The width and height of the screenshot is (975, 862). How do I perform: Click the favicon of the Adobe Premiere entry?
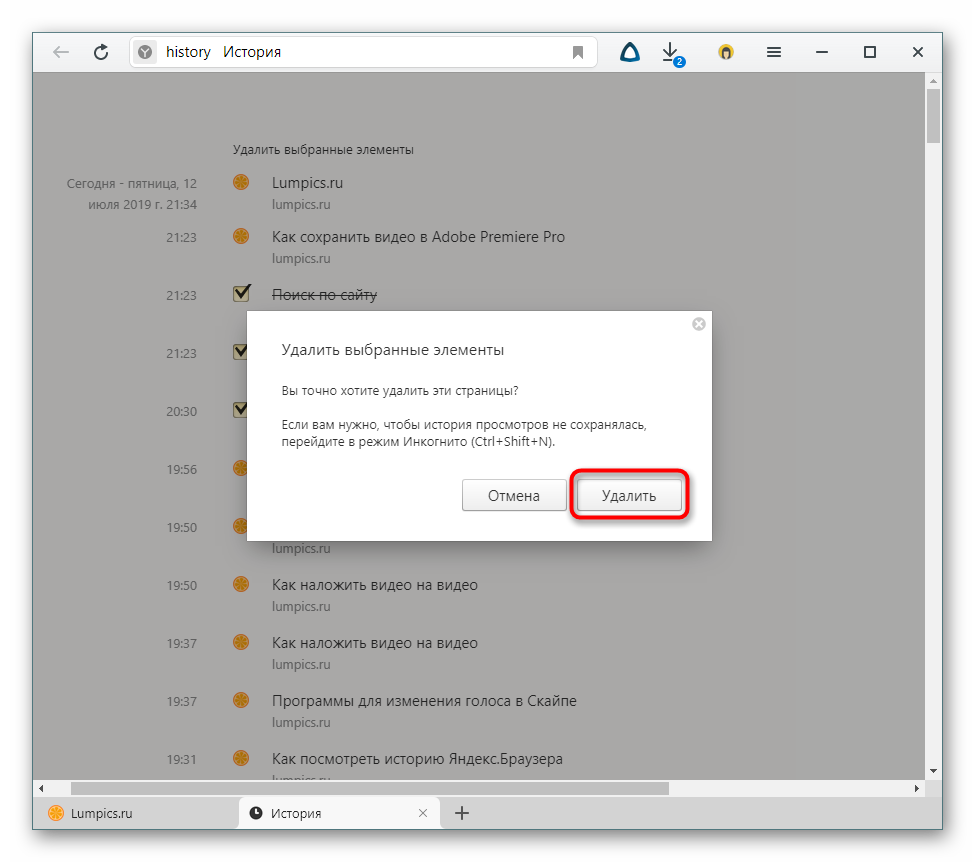pyautogui.click(x=241, y=236)
